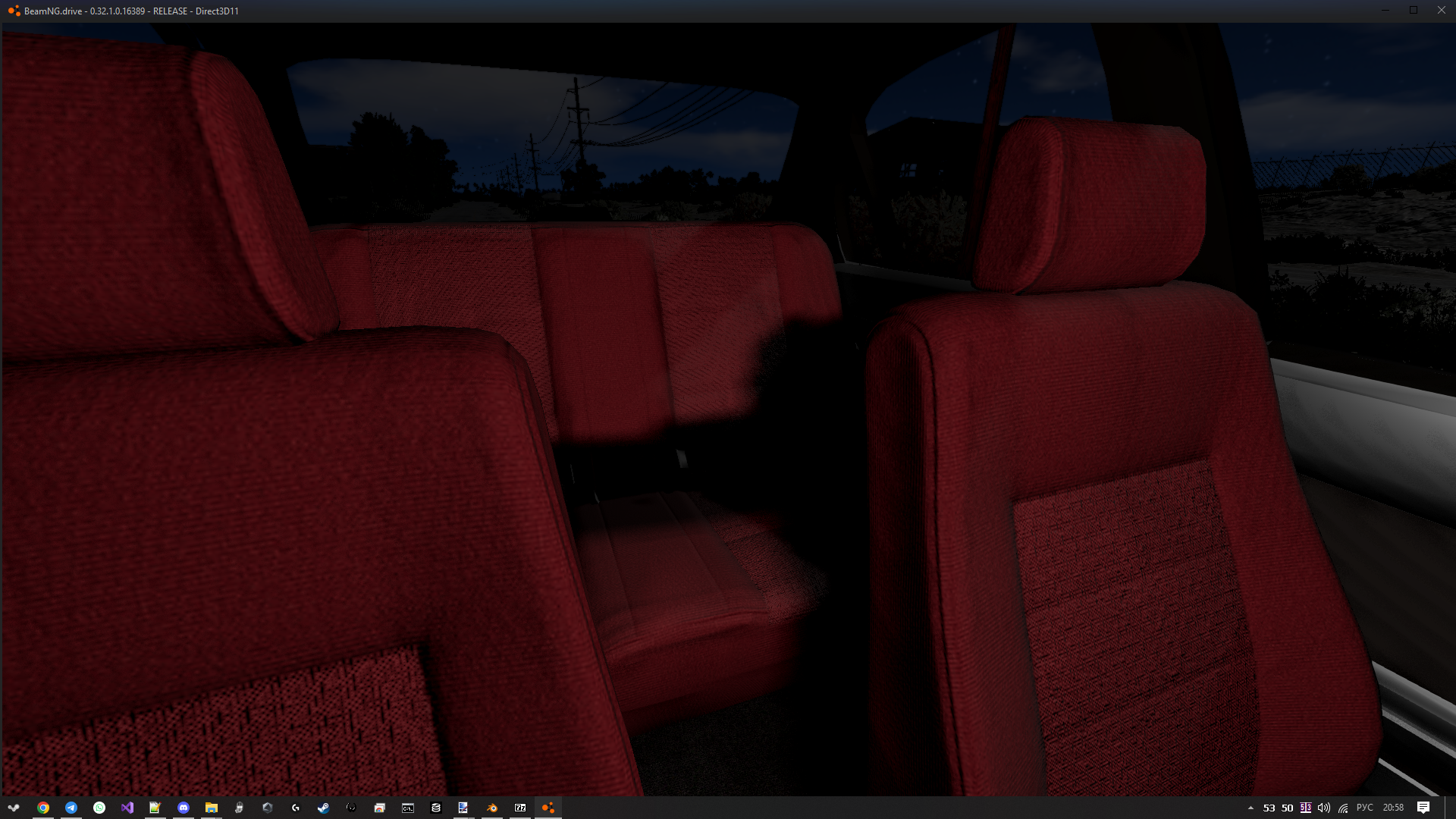Switch to Steam in the taskbar

point(323,808)
